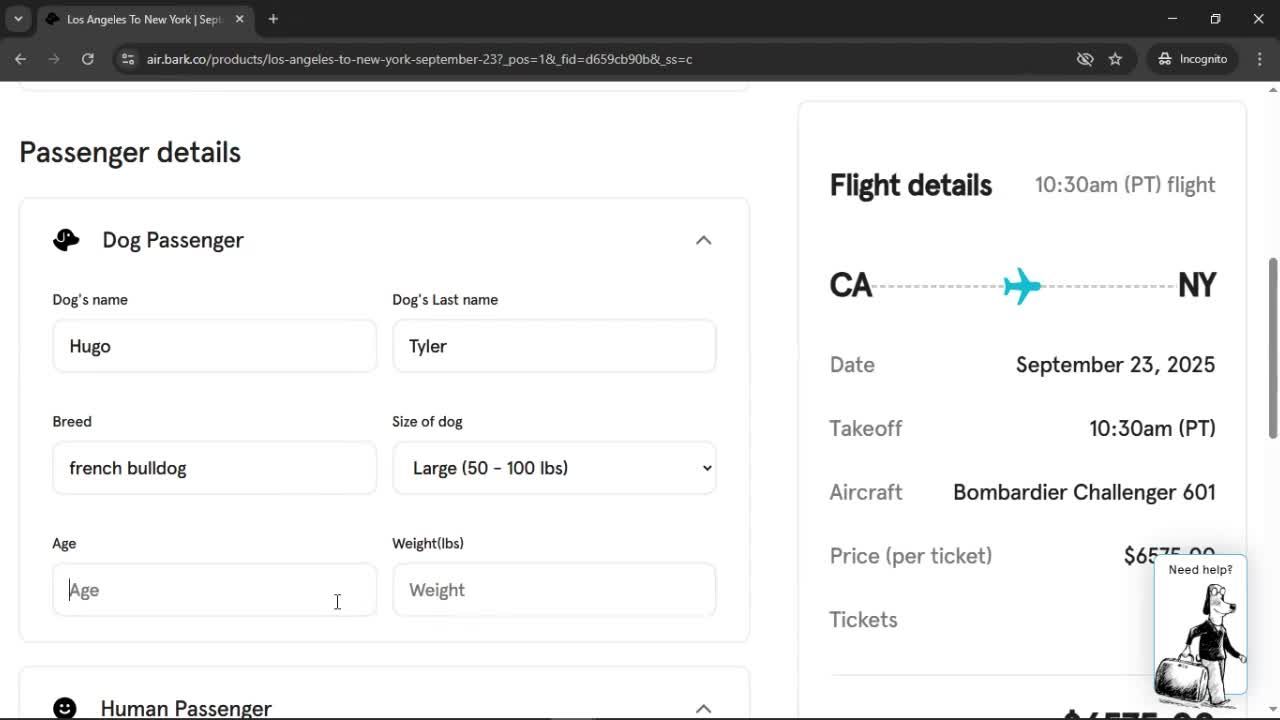The image size is (1280, 720).
Task: Click the NY destination label
Action: (1197, 286)
